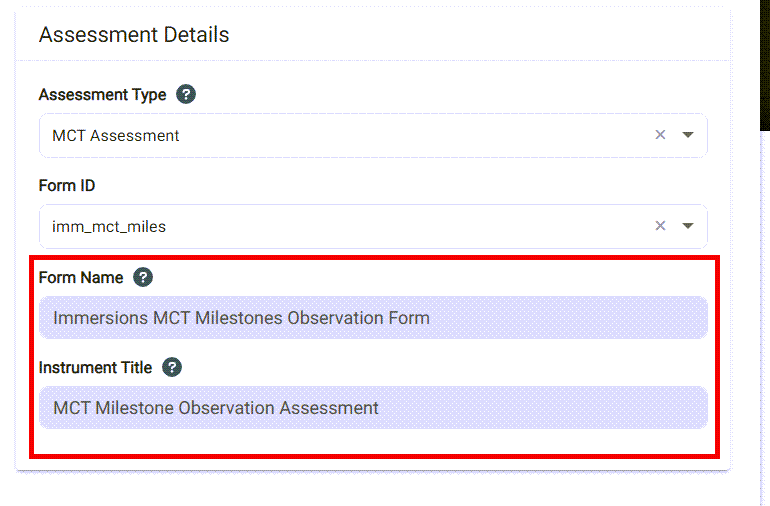Click the imm_mct_miles selected value

pos(109,227)
